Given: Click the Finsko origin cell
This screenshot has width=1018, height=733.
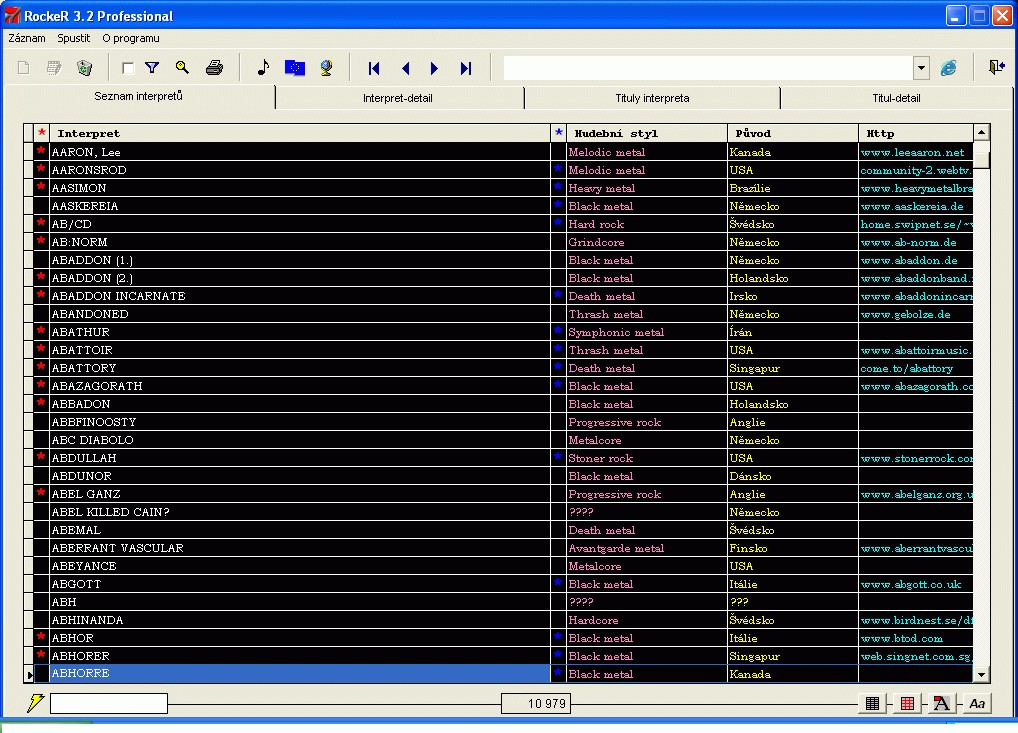Looking at the screenshot, I should pyautogui.click(x=793, y=548).
